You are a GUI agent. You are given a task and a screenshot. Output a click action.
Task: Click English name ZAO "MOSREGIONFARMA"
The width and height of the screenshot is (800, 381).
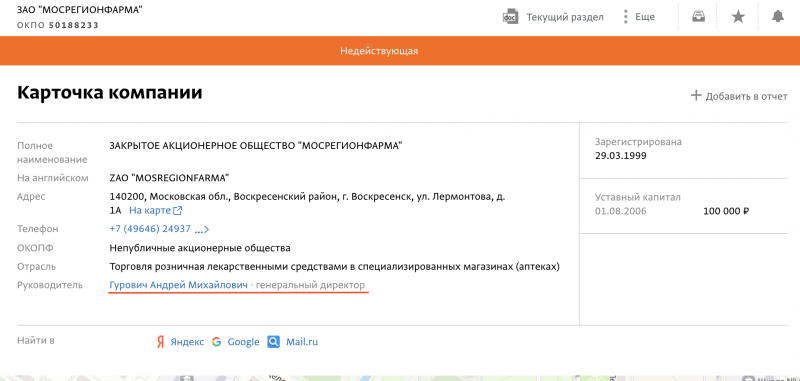pyautogui.click(x=169, y=178)
